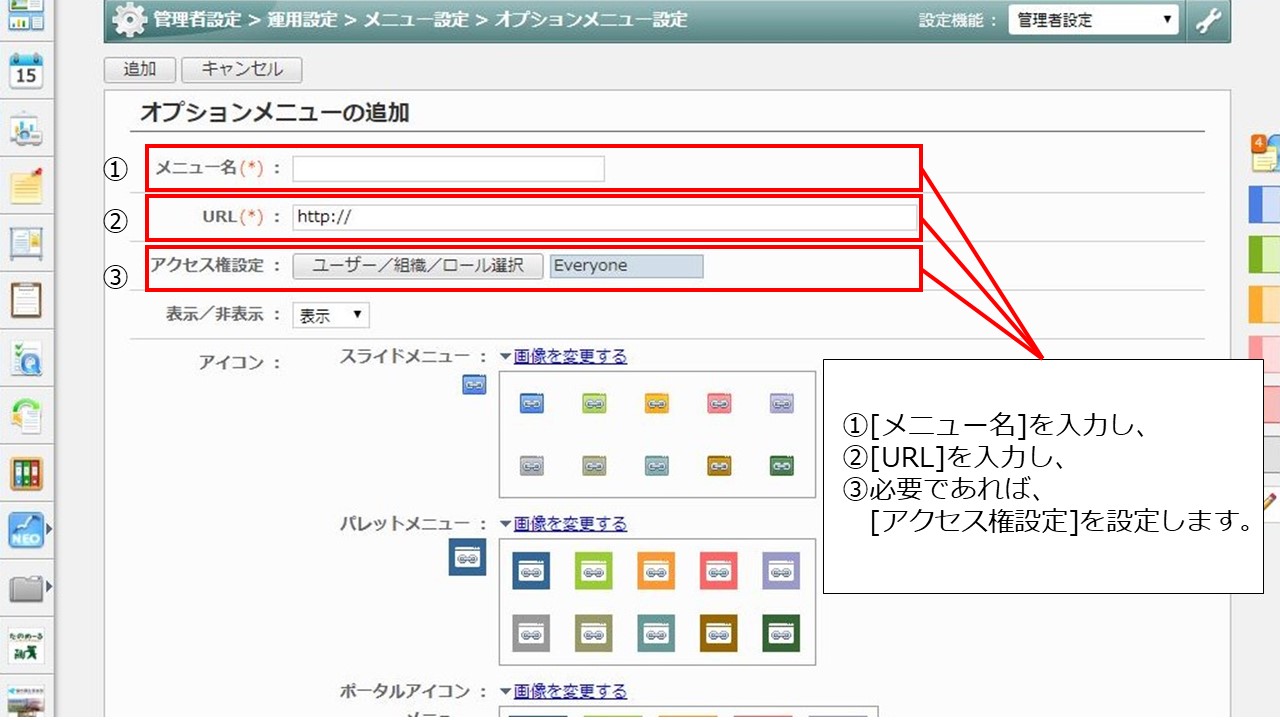Click the yellow sticky note sidebar icon

[27, 185]
